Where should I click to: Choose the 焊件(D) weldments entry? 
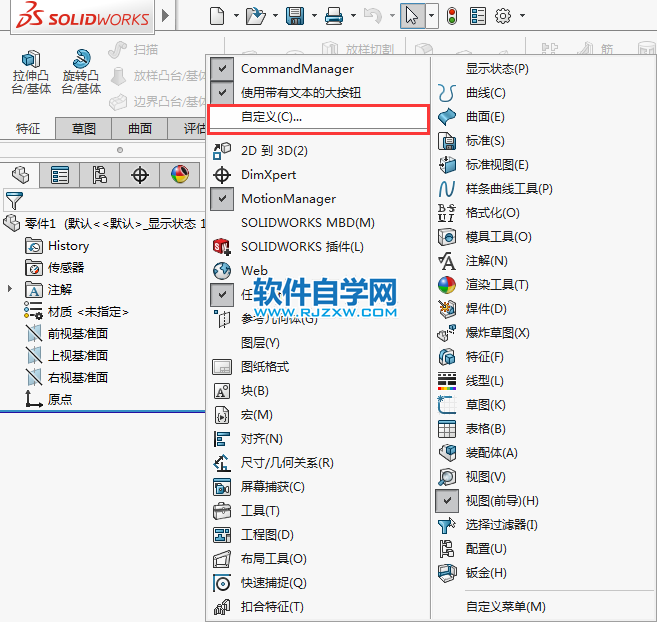pyautogui.click(x=543, y=309)
